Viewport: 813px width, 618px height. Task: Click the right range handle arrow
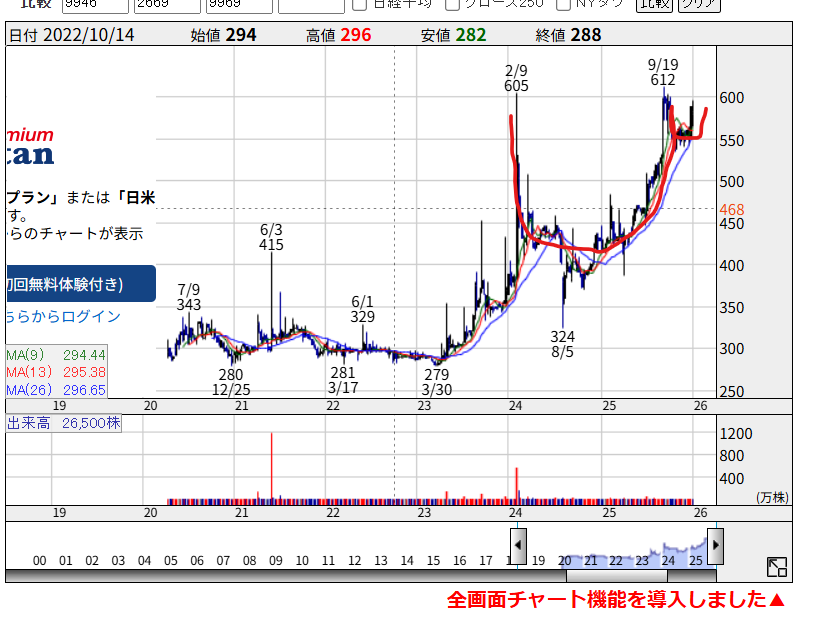[x=715, y=545]
